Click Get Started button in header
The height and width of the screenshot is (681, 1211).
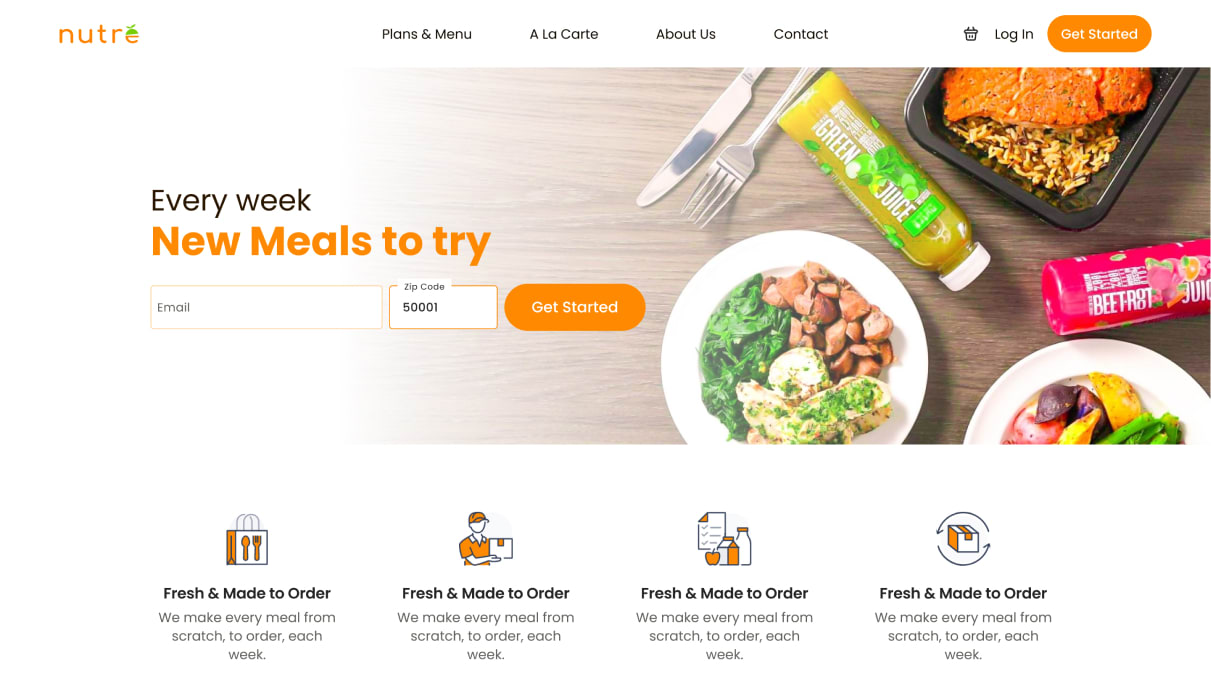pyautogui.click(x=1099, y=34)
